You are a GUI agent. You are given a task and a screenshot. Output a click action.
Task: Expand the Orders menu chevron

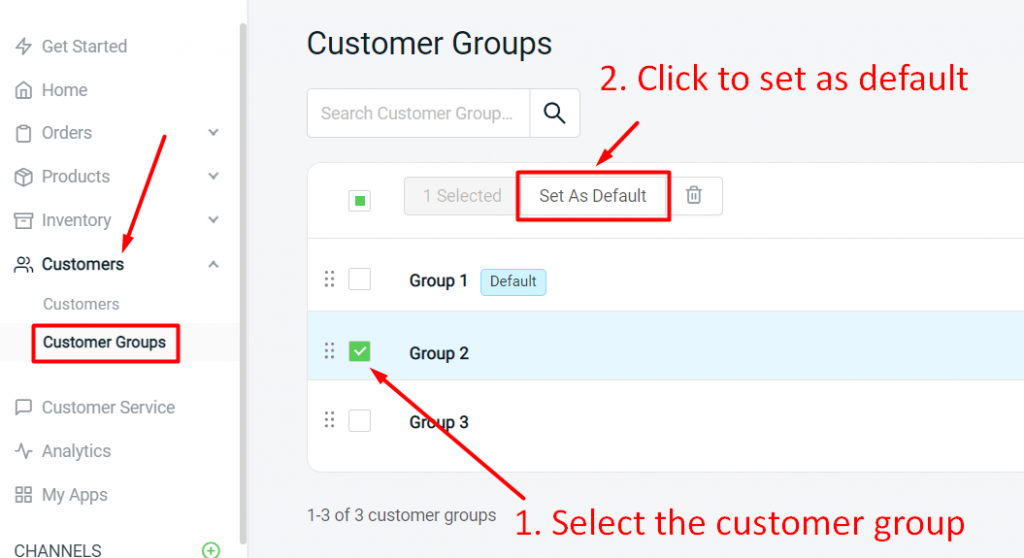coord(213,133)
